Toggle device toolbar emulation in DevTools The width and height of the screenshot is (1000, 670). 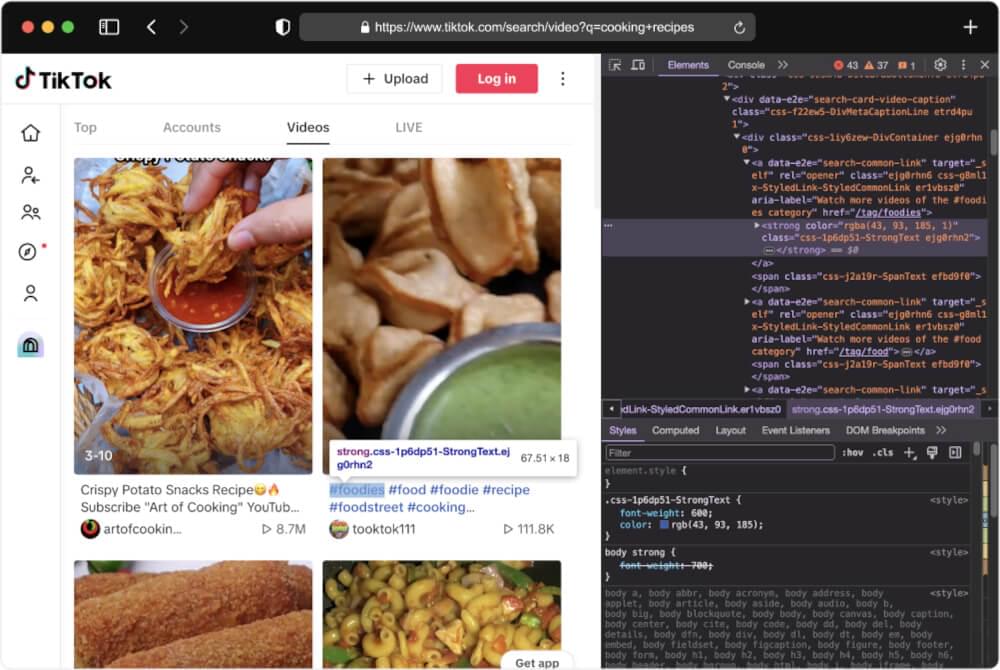point(638,65)
